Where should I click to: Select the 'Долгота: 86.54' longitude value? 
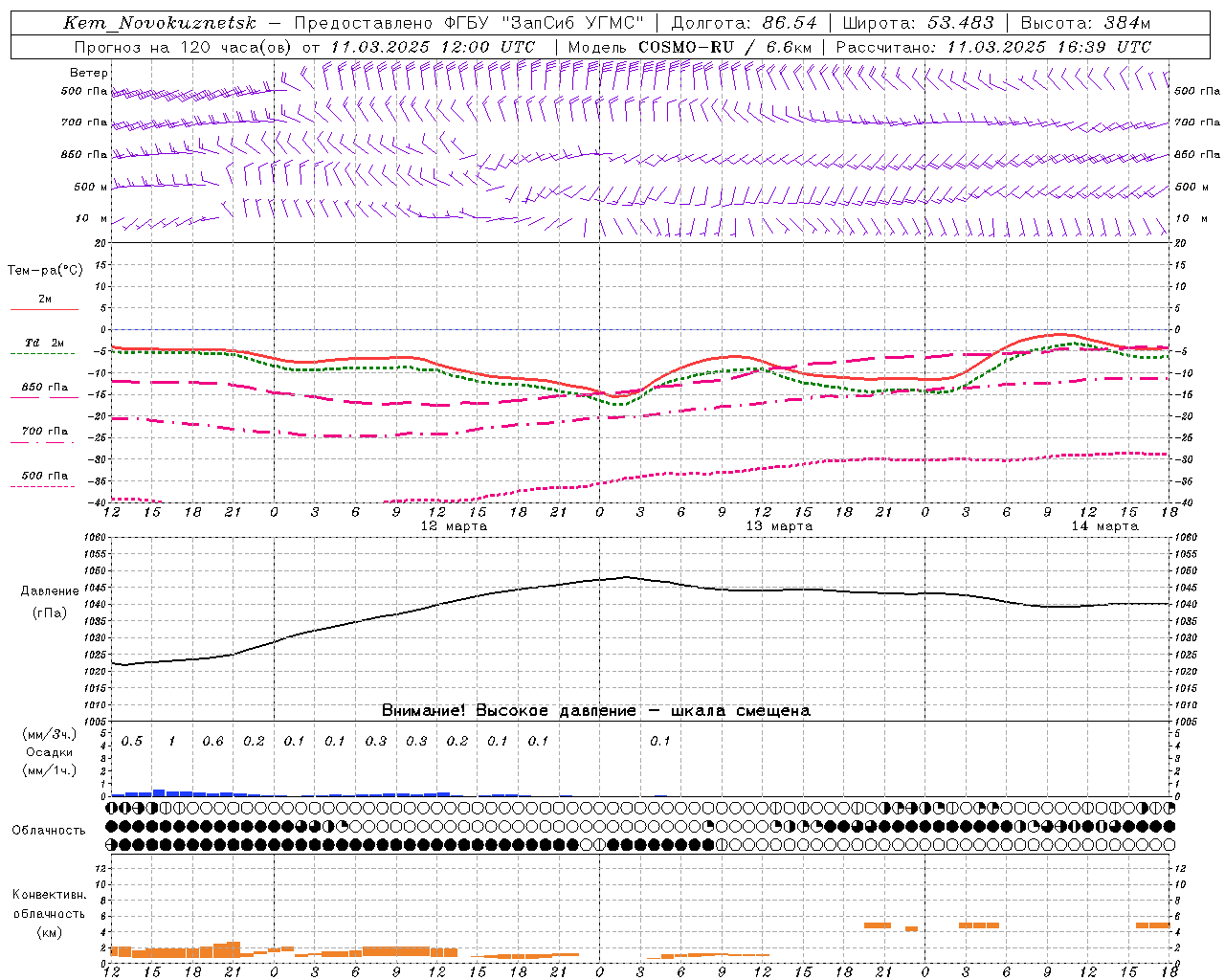[x=745, y=23]
